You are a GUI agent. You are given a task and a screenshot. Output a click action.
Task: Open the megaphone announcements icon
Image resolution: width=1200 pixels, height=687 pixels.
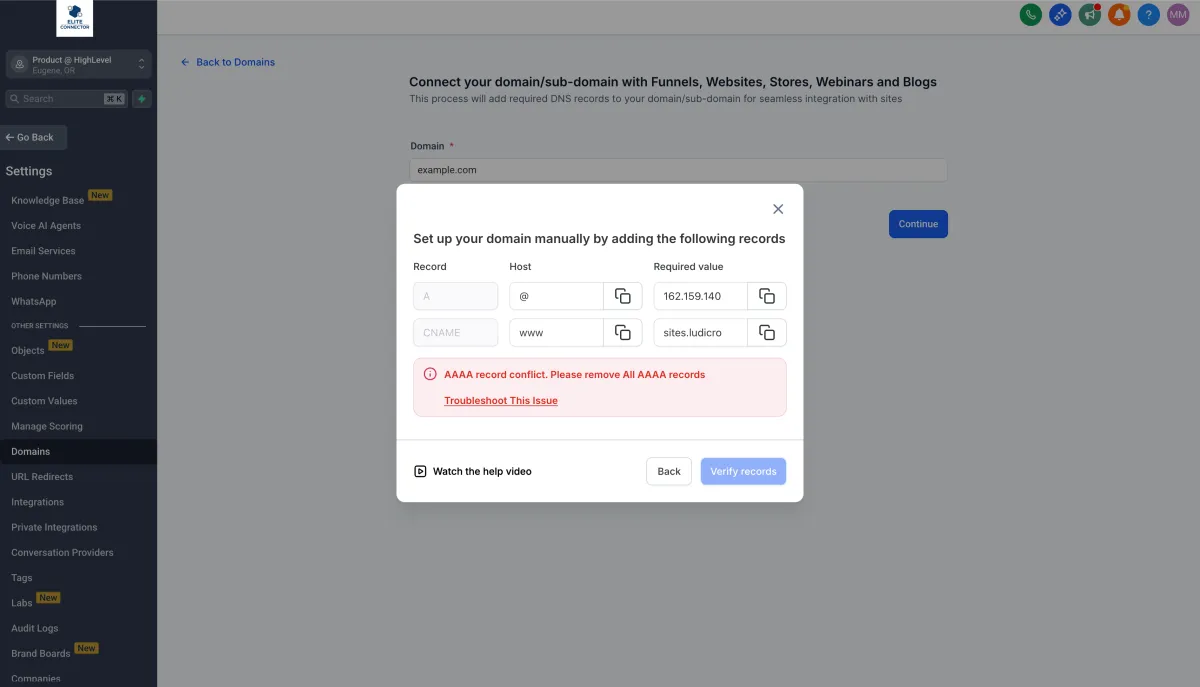coord(1089,15)
